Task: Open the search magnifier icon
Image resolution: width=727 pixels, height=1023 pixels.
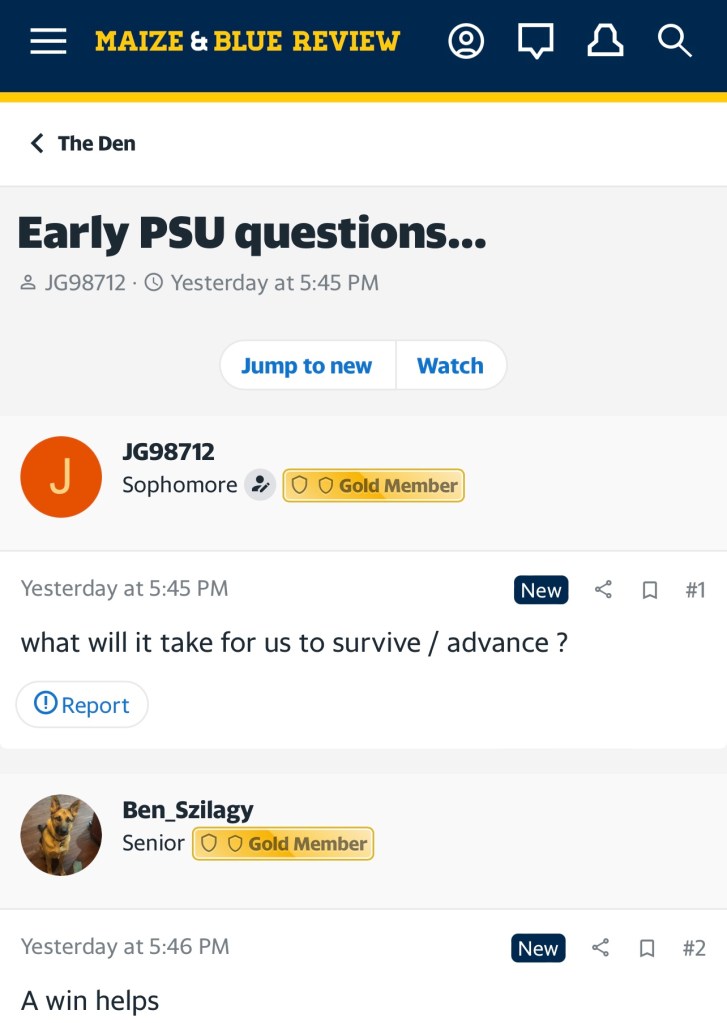Action: click(675, 41)
